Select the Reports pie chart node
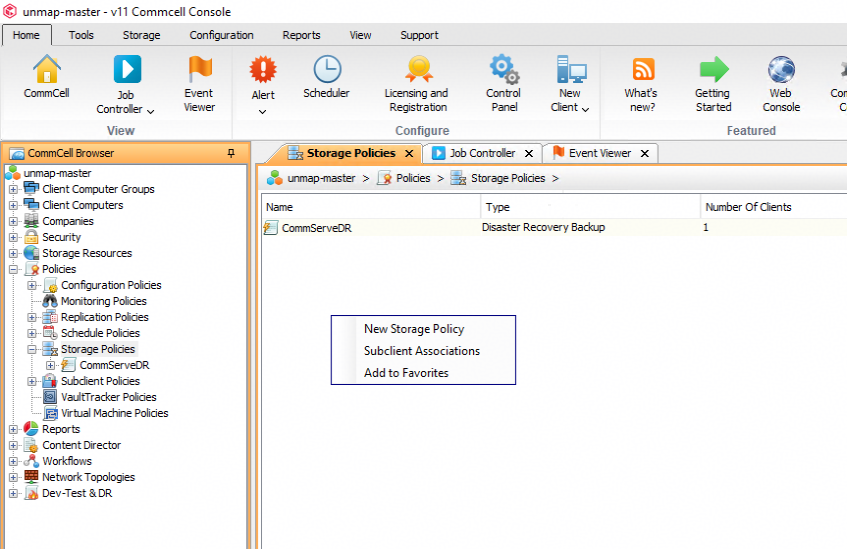This screenshot has height=549, width=847. [x=31, y=429]
